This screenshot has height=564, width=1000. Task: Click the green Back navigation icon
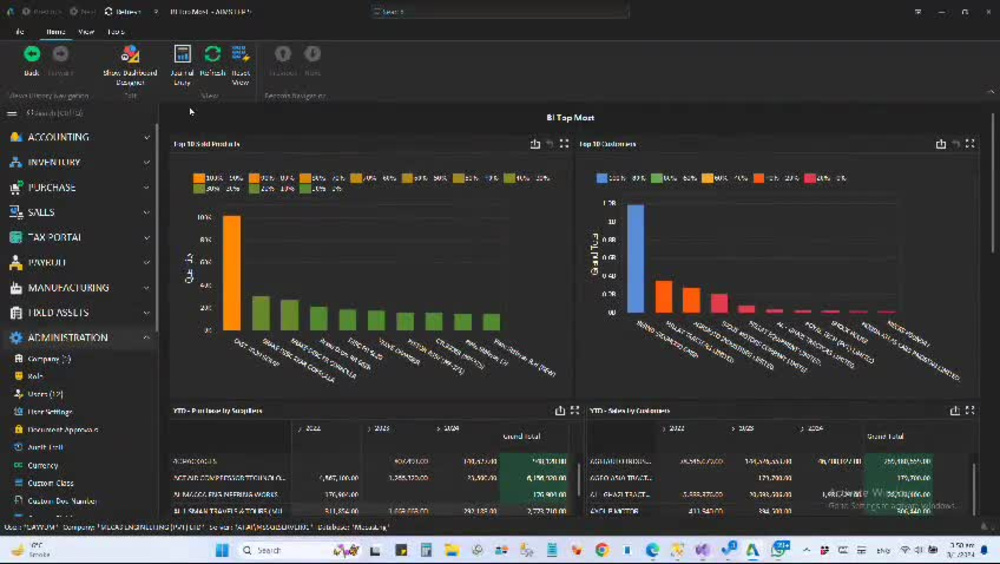coord(32,54)
